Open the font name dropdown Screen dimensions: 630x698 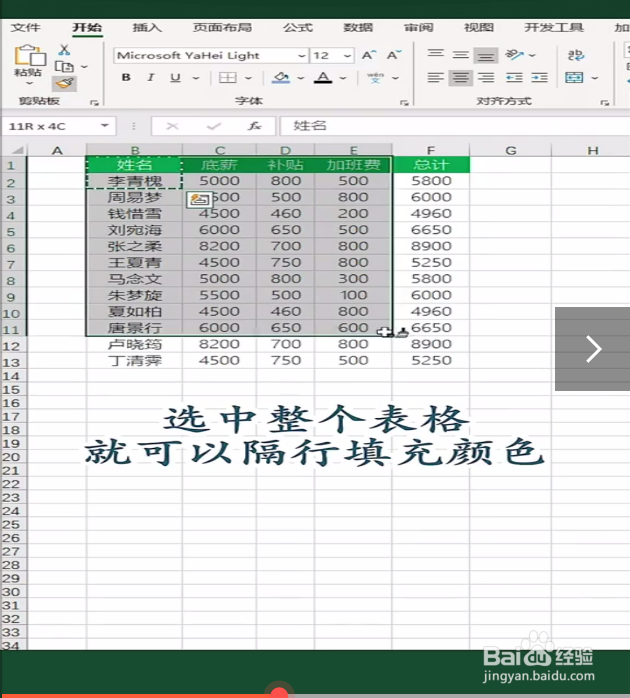[302, 56]
